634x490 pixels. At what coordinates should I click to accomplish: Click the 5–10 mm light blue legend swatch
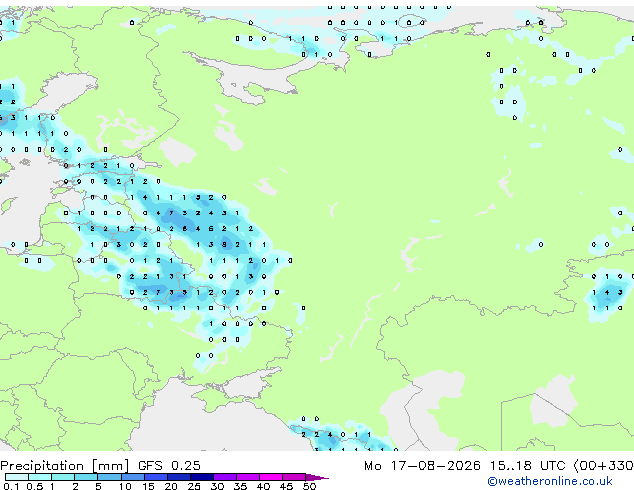tap(110, 477)
